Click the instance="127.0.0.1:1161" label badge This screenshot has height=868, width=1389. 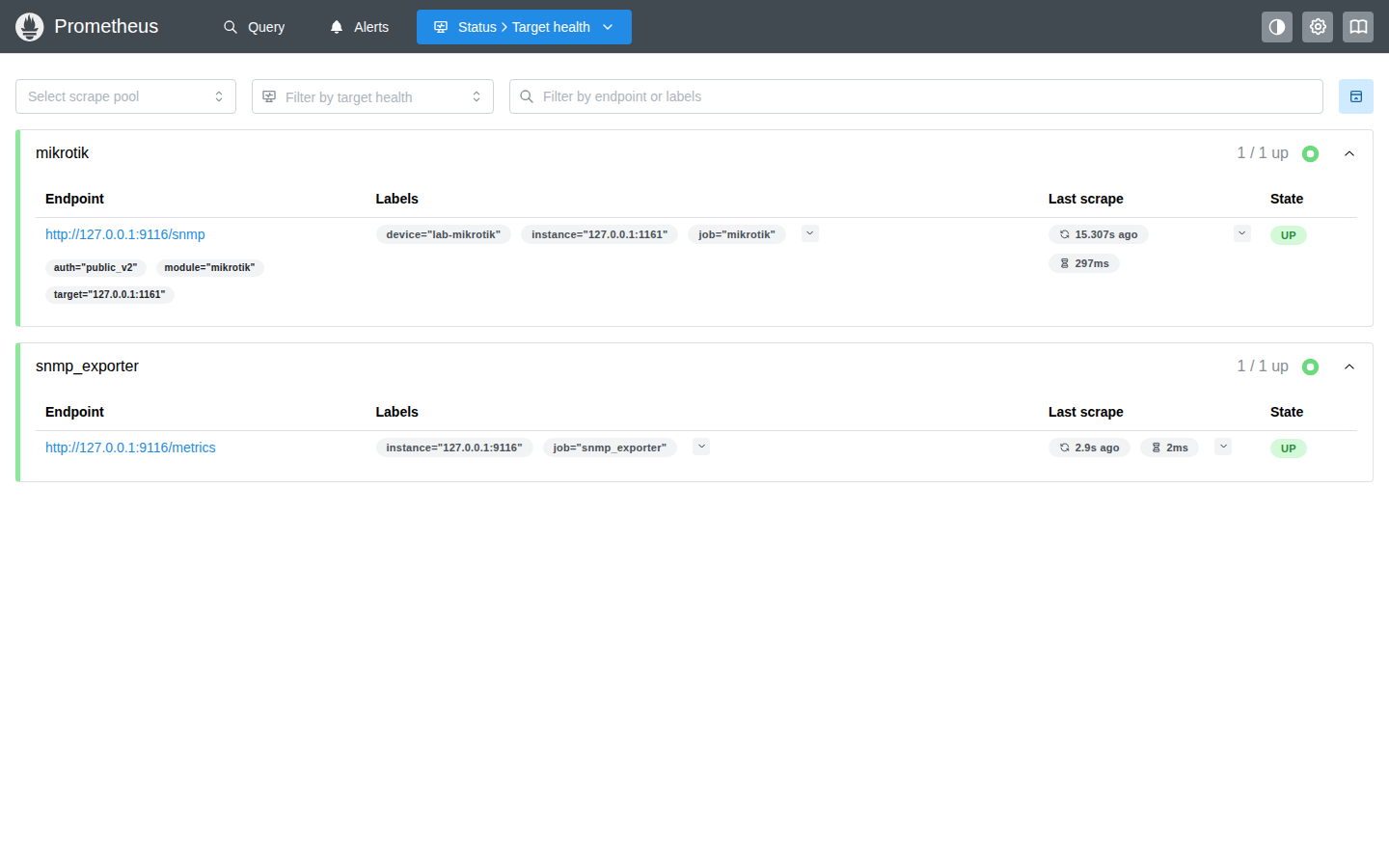[599, 234]
